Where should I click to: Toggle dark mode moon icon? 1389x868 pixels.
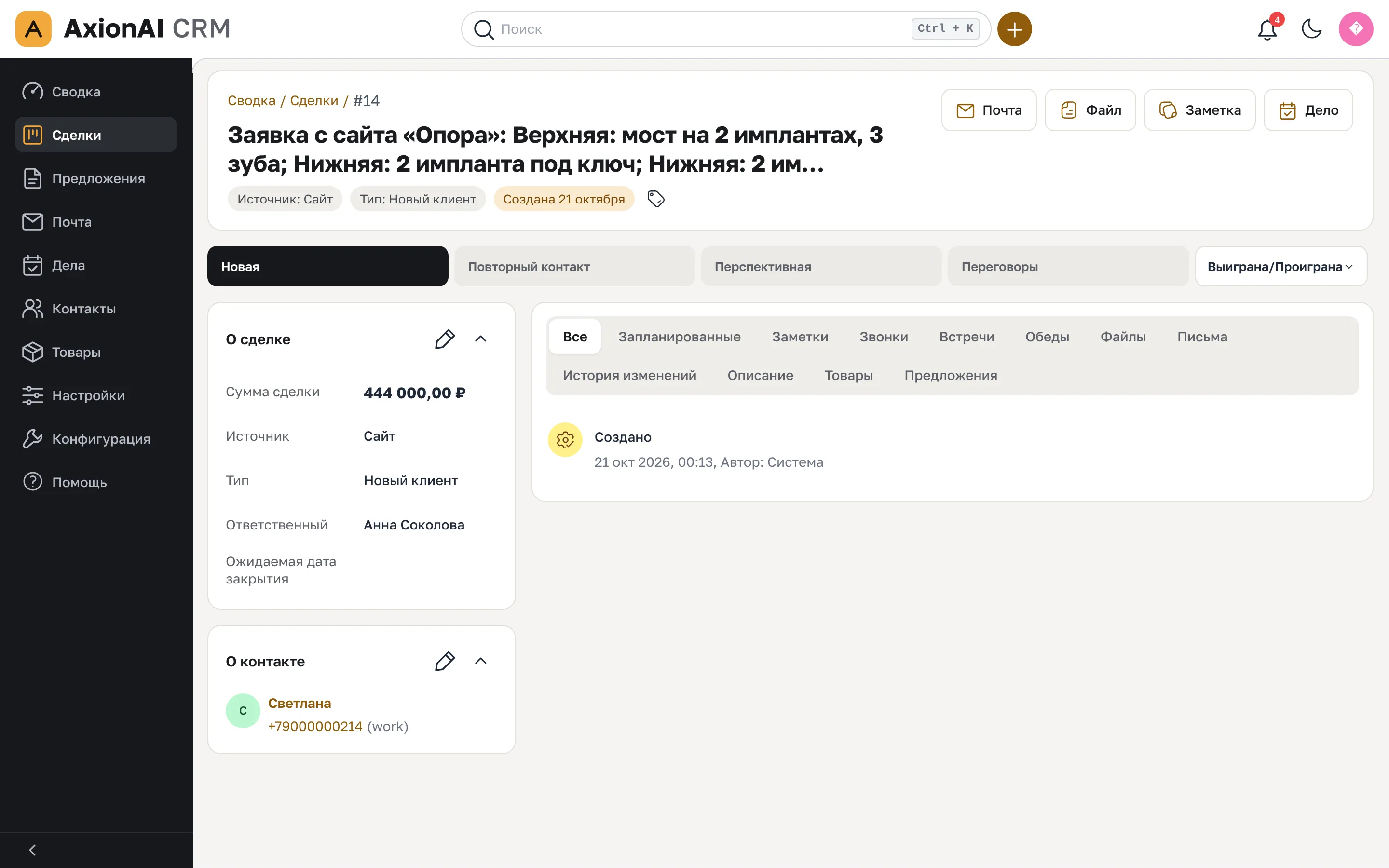(1311, 29)
